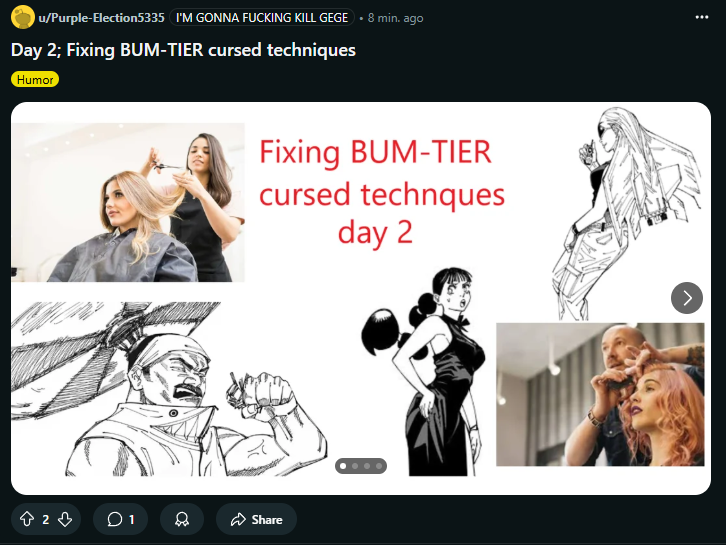Upvote the post
Screen dimensions: 726x545
(27, 519)
